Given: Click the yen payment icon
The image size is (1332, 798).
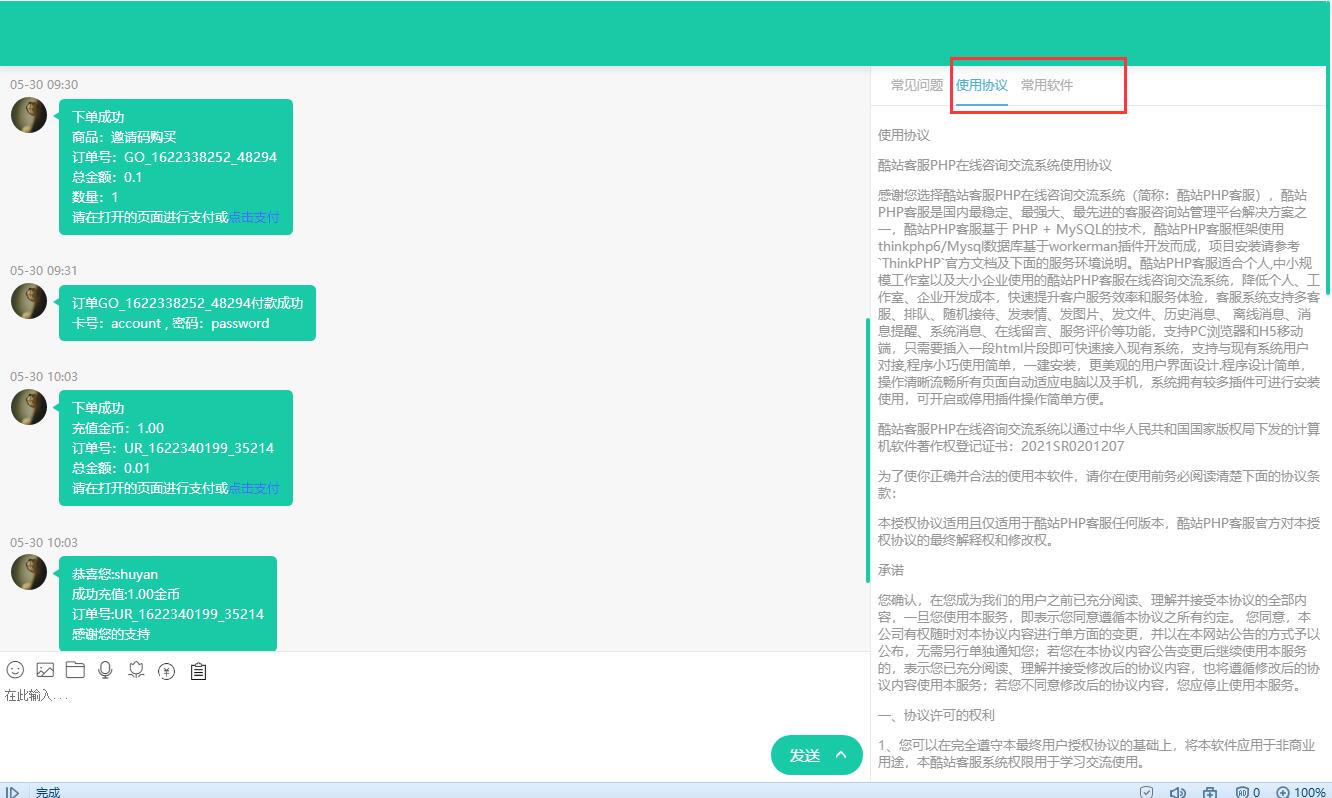Looking at the screenshot, I should tap(167, 671).
